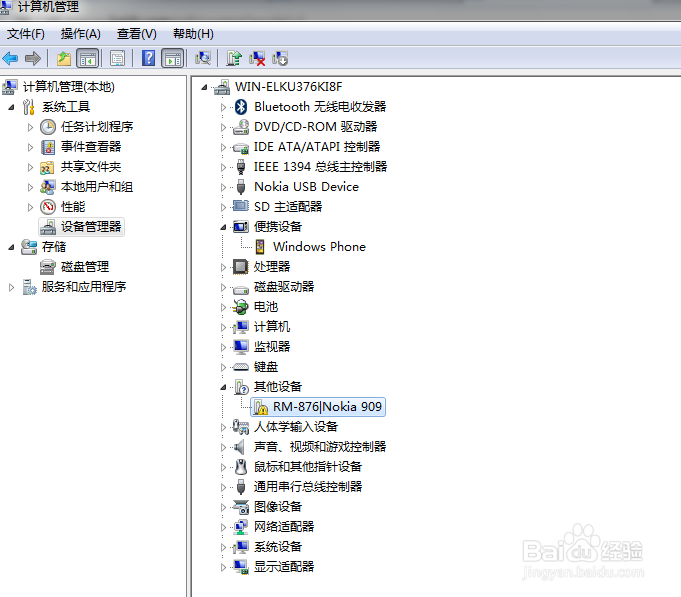Click the 磁盘管理 disk icon
681x597 pixels.
(48, 267)
